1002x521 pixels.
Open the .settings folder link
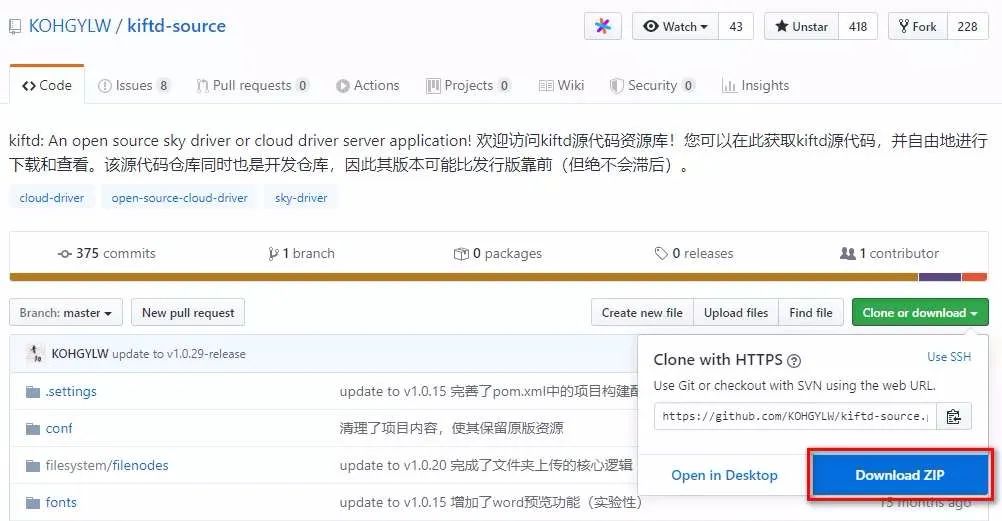tap(70, 391)
